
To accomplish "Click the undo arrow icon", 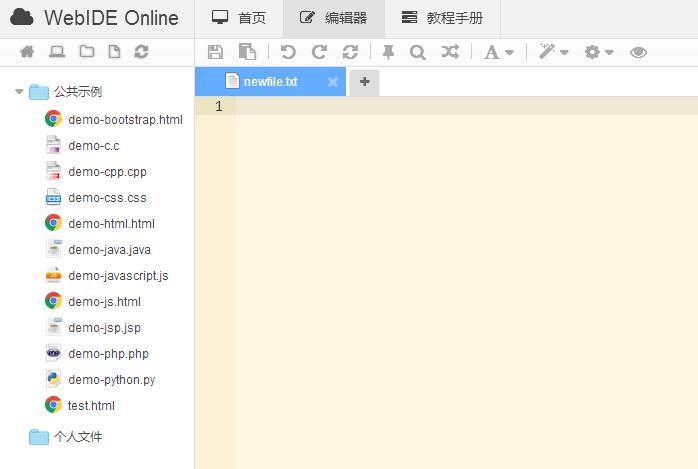I will pyautogui.click(x=288, y=52).
